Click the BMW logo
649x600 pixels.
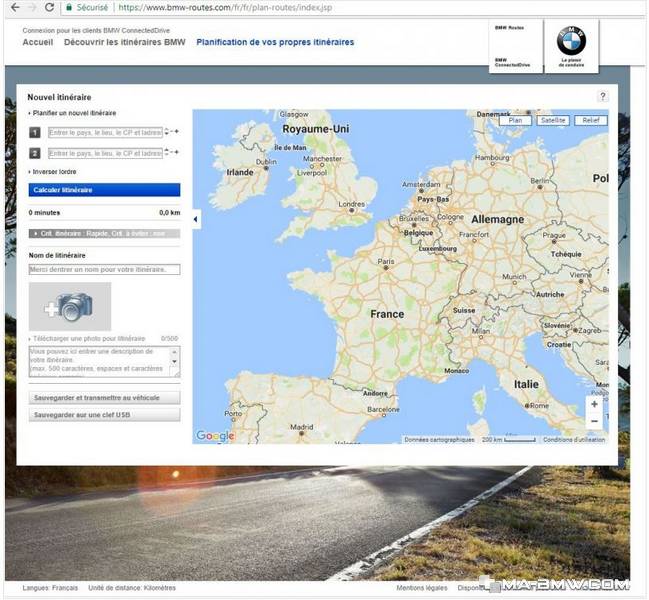point(571,41)
